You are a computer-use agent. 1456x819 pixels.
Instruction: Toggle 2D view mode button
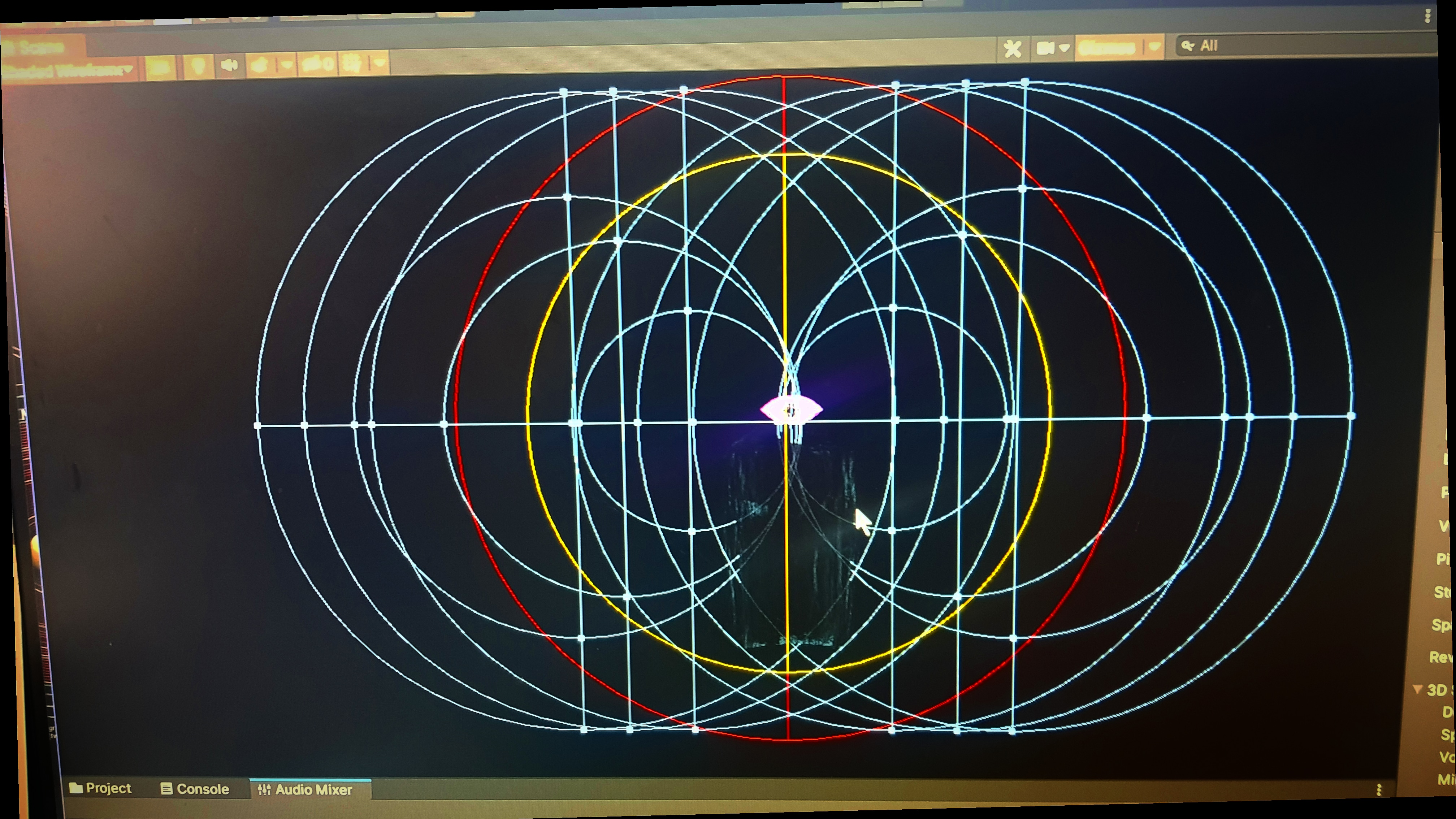pyautogui.click(x=160, y=67)
